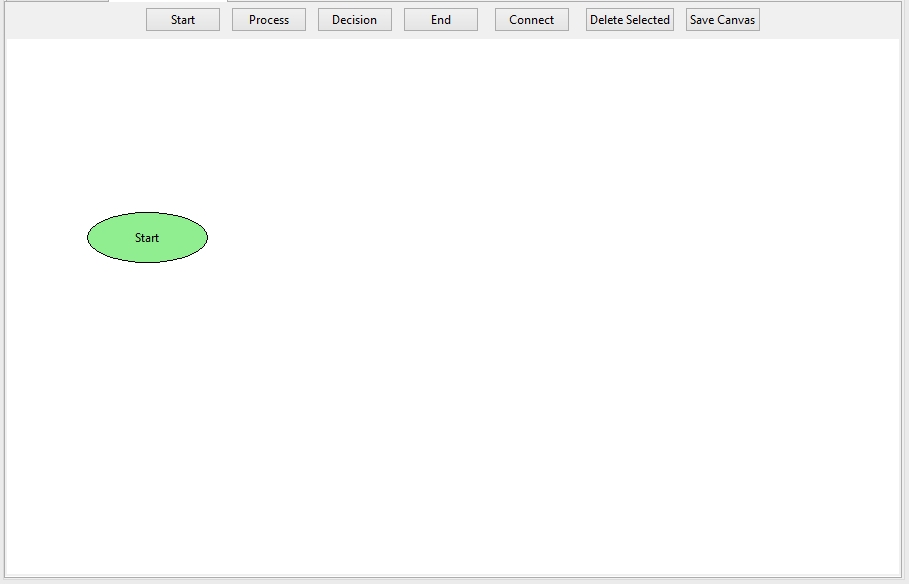Save the canvas with Save Canvas
Screen dimensions: 909x584
[x=722, y=20]
